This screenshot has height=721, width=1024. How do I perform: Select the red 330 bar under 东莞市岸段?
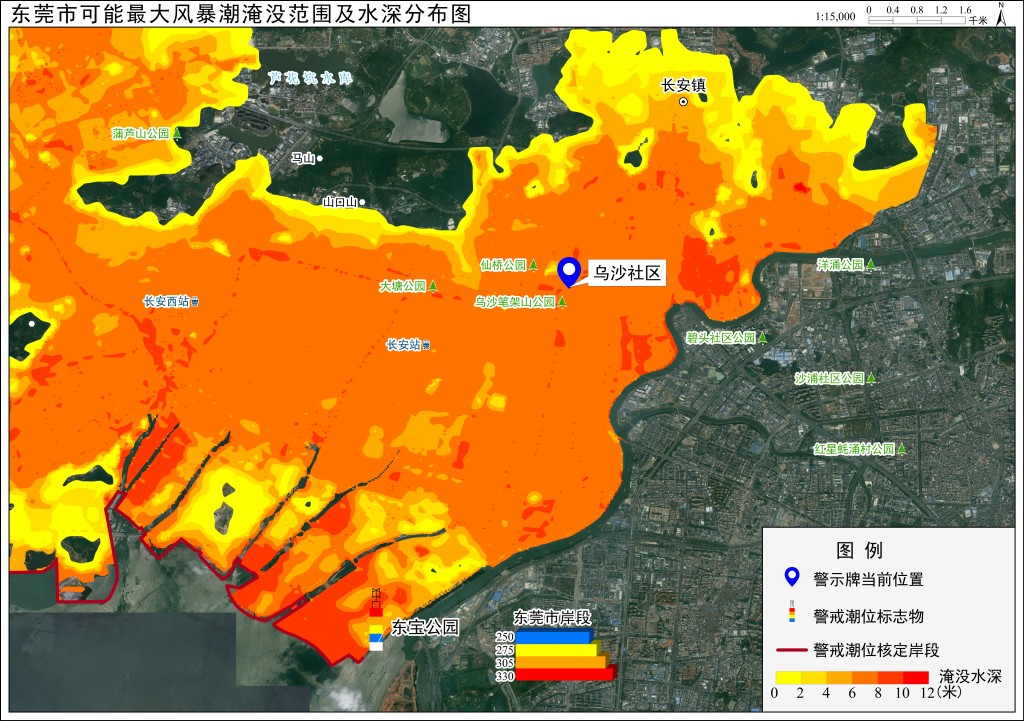(x=566, y=675)
